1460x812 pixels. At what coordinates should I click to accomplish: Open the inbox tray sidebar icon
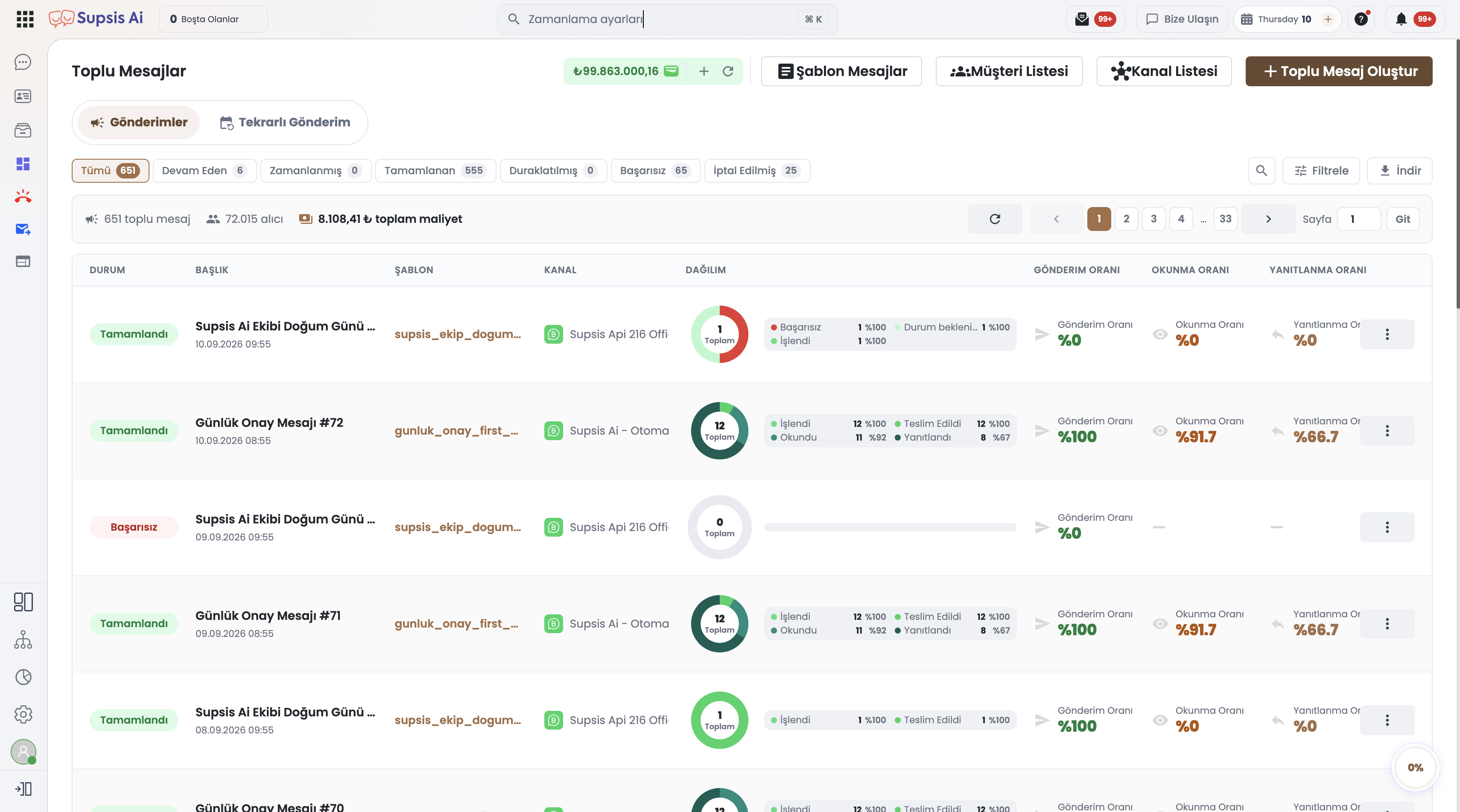[23, 130]
